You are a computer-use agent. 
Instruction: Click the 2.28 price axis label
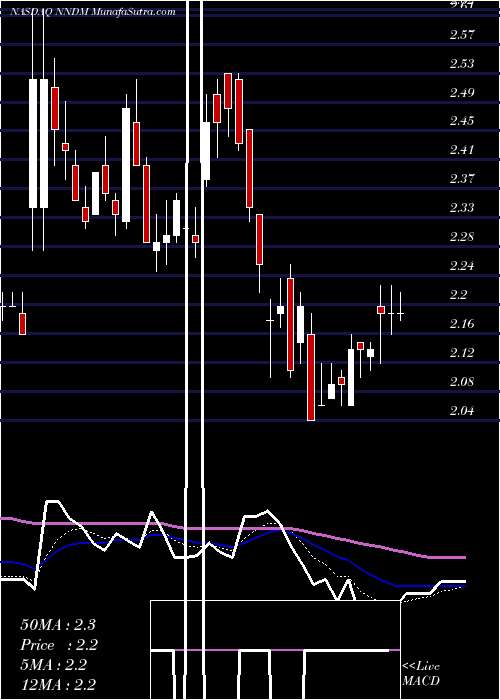(462, 237)
